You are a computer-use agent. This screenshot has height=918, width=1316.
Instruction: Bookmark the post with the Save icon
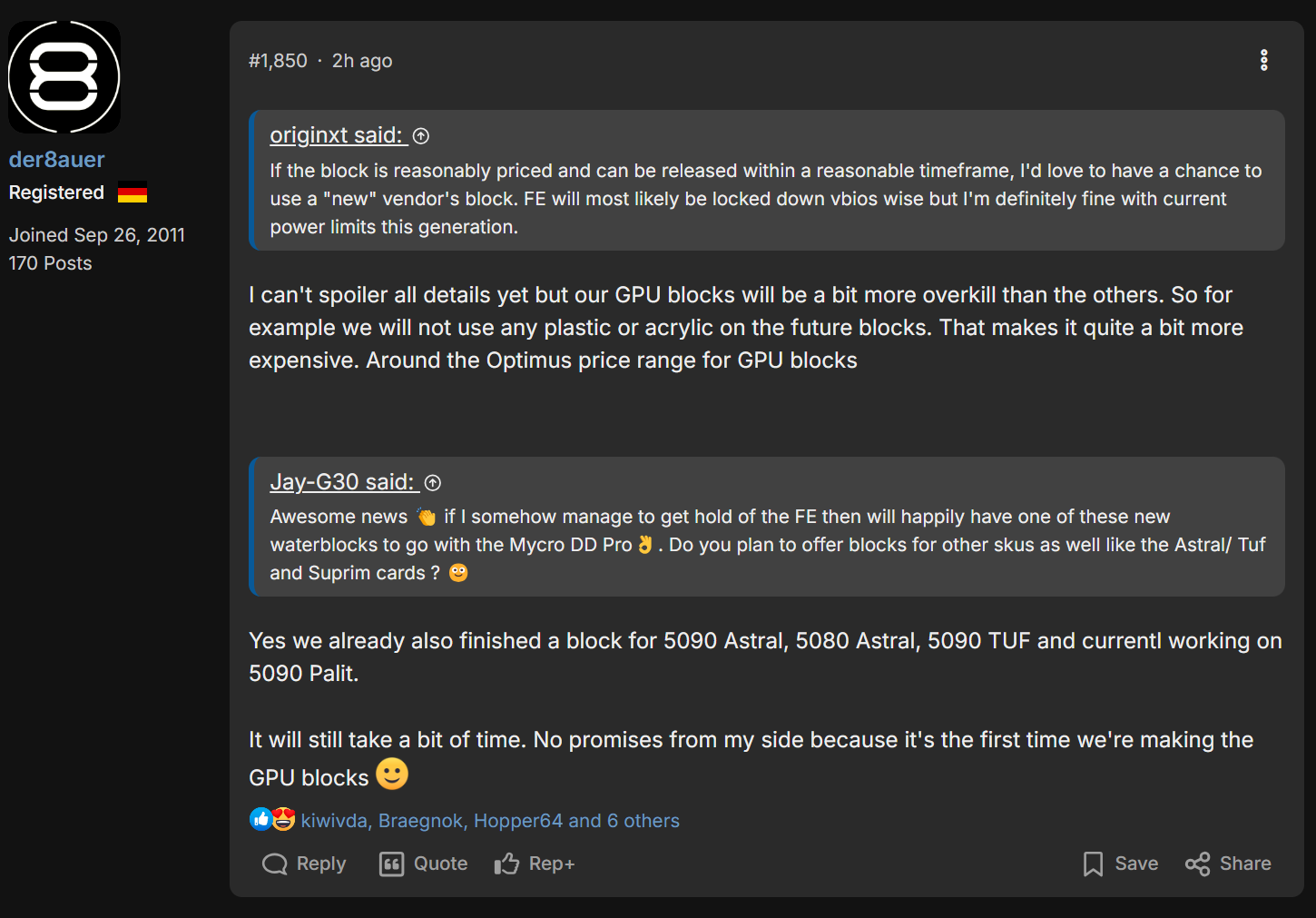tap(1093, 864)
